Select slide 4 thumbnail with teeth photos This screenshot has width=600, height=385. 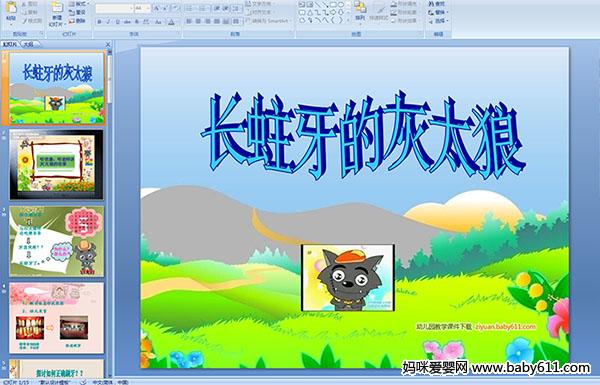click(56, 318)
